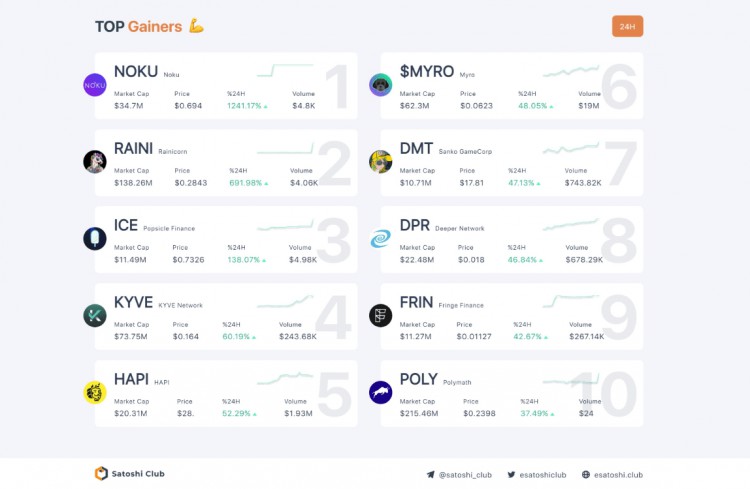Open the POLY Polymath bull icon
The image size is (750, 489).
[x=381, y=393]
